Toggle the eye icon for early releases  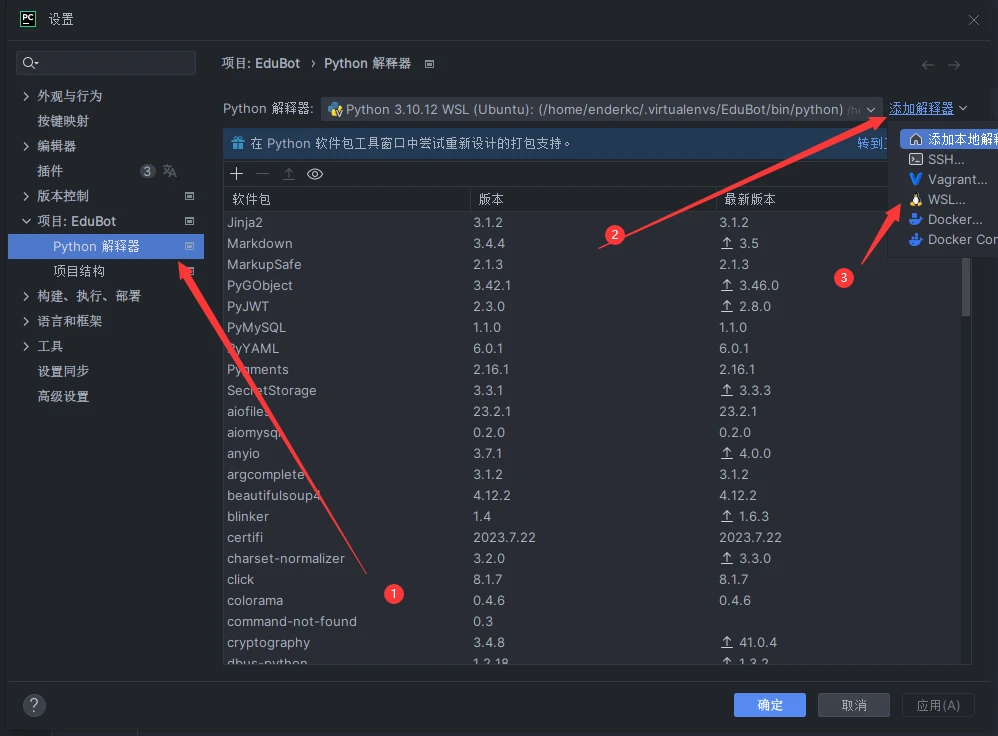[x=315, y=174]
